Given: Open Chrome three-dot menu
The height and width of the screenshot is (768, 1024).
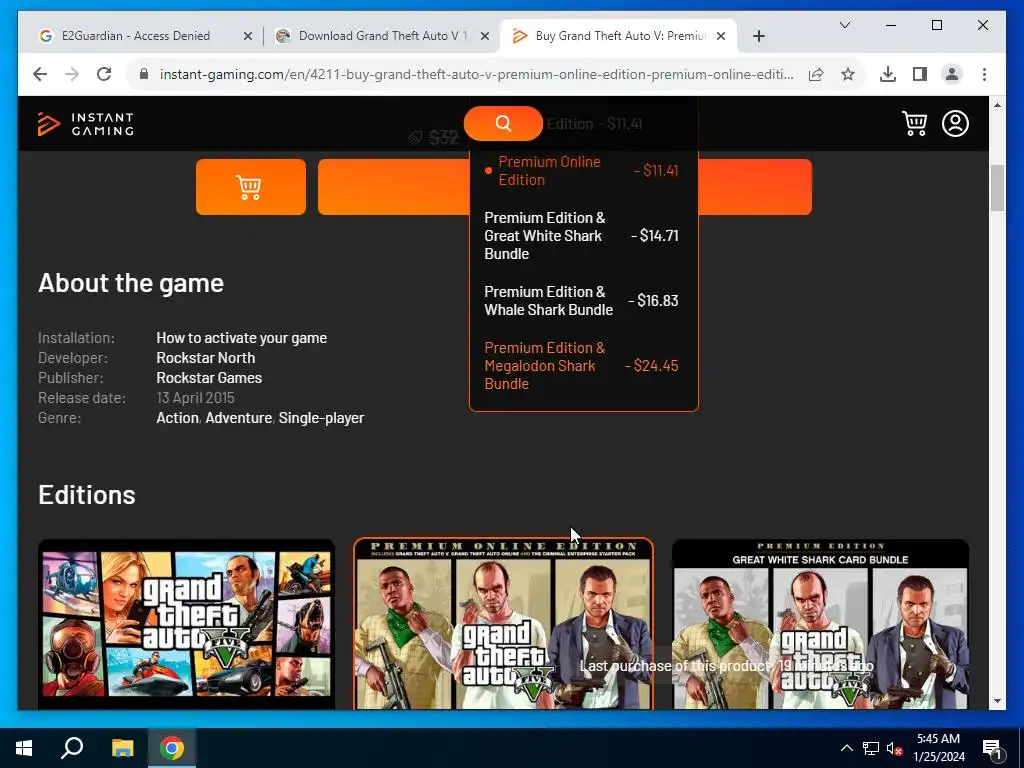Looking at the screenshot, I should (984, 74).
